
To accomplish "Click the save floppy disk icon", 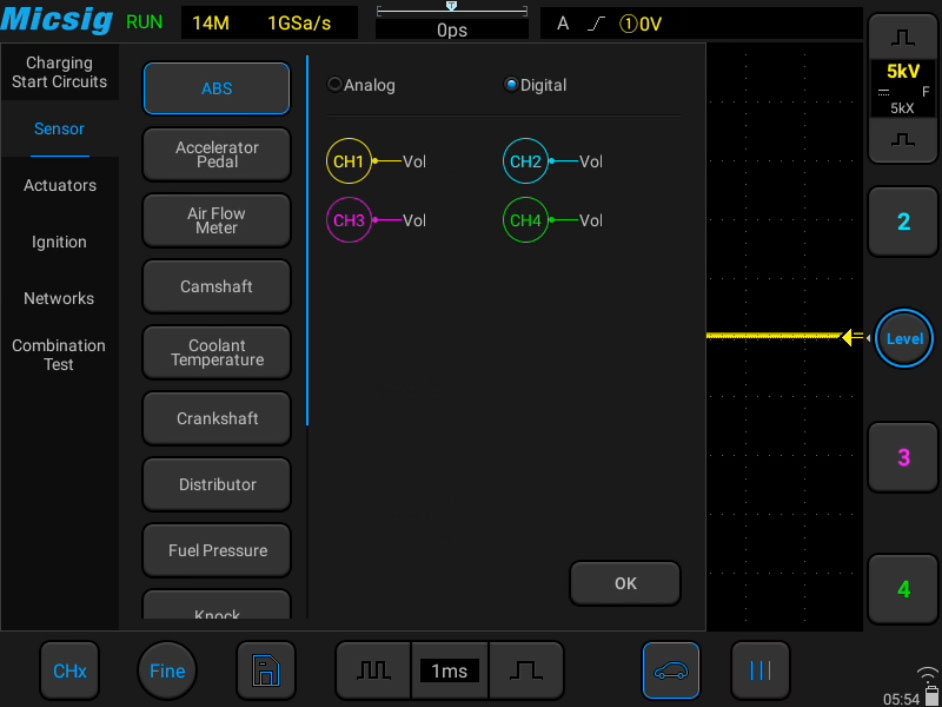I will (266, 670).
